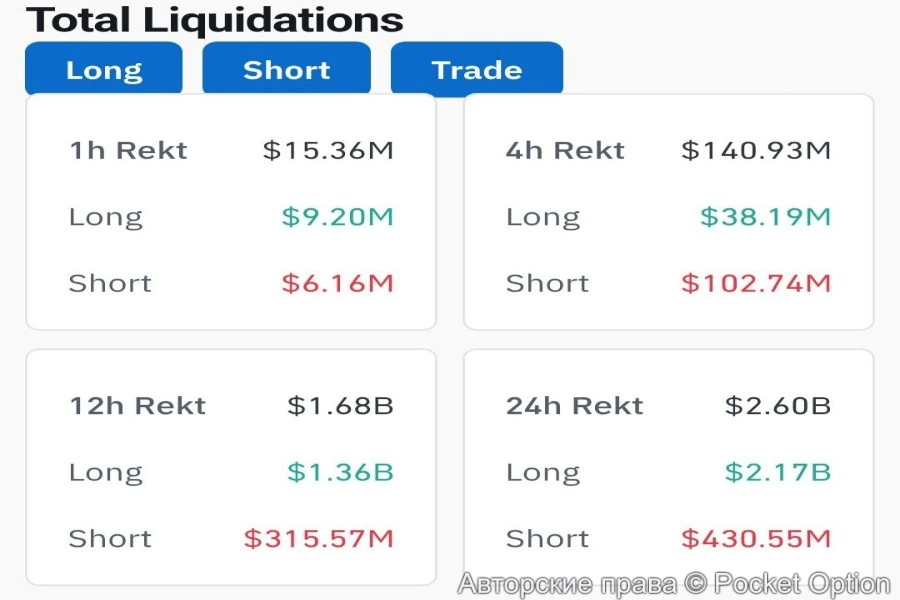Click the 24h Long value $2.17B
Viewport: 900px width, 600px height.
pyautogui.click(x=778, y=472)
